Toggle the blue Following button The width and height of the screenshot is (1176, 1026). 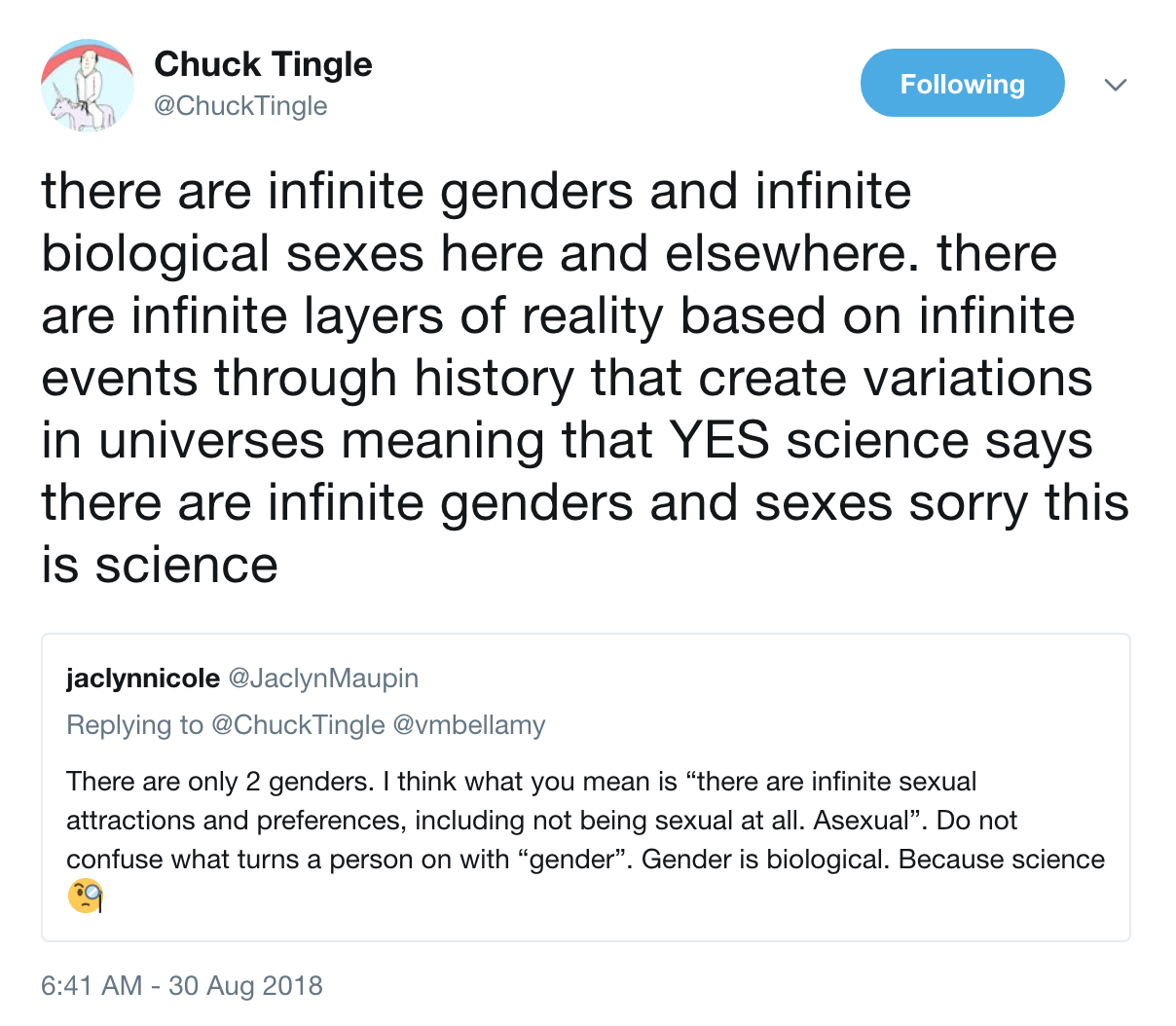pos(962,84)
